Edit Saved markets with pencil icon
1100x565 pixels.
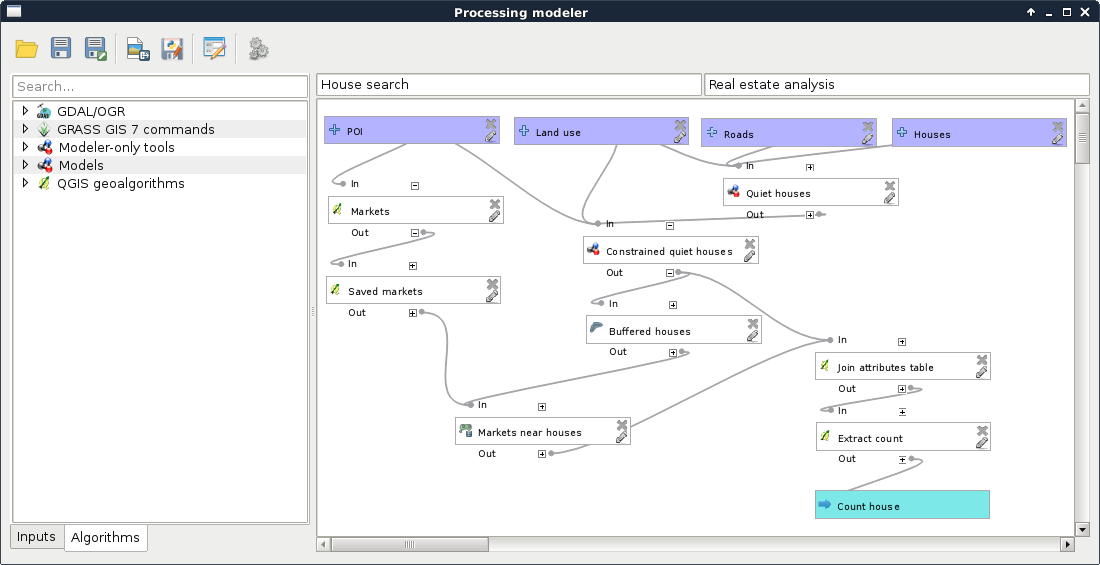(492, 296)
